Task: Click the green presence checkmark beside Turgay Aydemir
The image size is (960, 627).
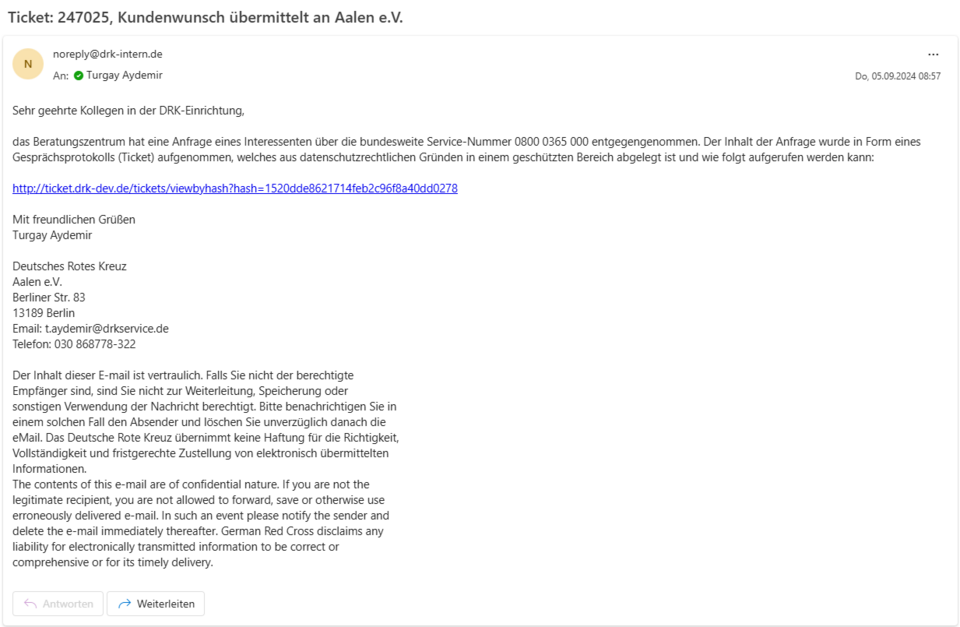Action: pyautogui.click(x=78, y=75)
